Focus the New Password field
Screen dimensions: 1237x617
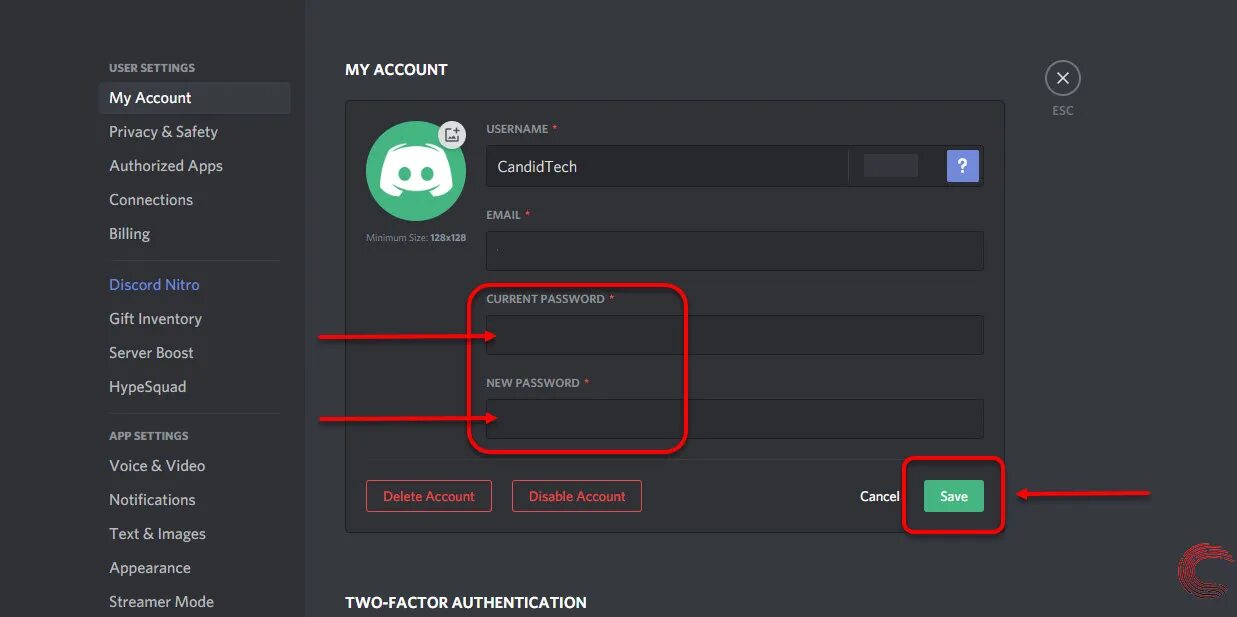click(735, 419)
